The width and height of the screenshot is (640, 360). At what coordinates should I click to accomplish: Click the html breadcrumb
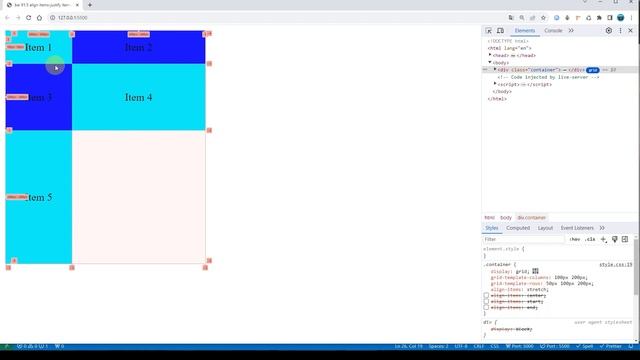(489, 218)
